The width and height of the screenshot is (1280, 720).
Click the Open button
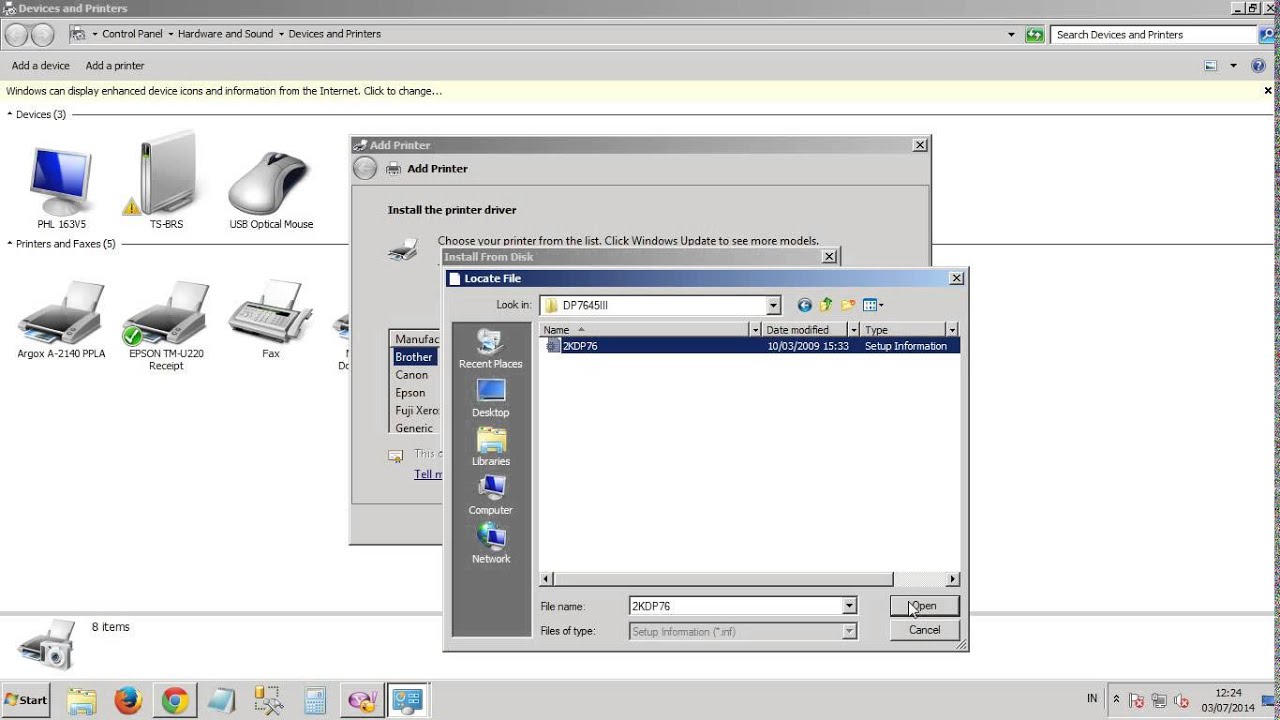pos(924,606)
